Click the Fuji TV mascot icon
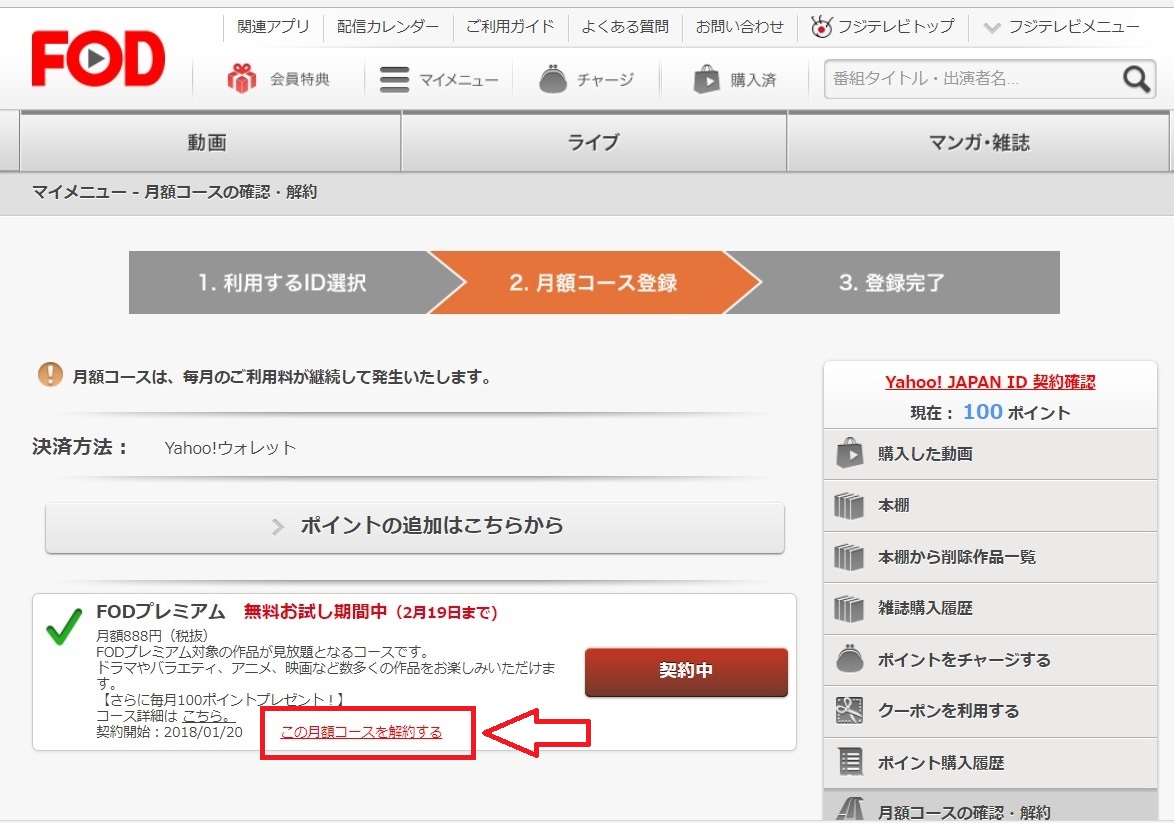 [821, 27]
